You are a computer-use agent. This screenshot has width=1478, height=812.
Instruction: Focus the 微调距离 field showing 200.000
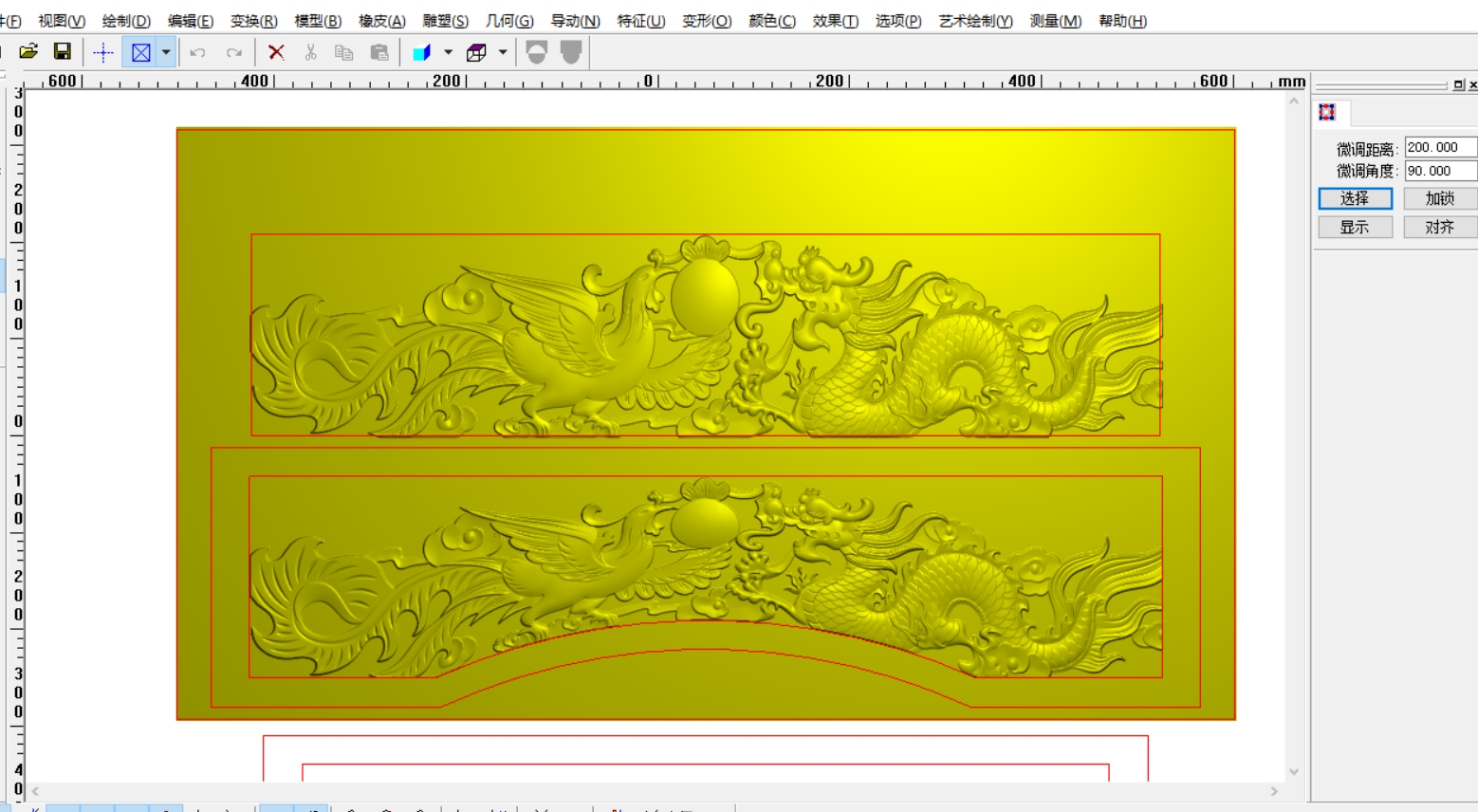coord(1440,147)
